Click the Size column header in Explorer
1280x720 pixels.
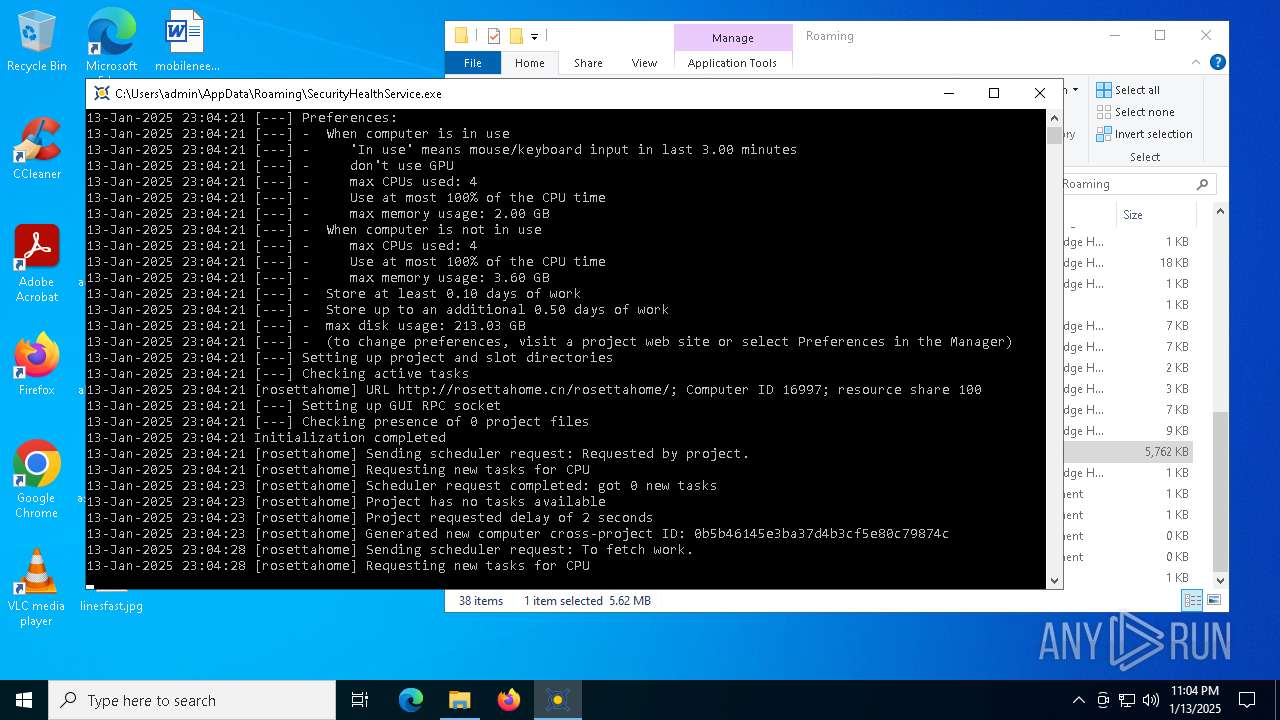pyautogui.click(x=1155, y=215)
